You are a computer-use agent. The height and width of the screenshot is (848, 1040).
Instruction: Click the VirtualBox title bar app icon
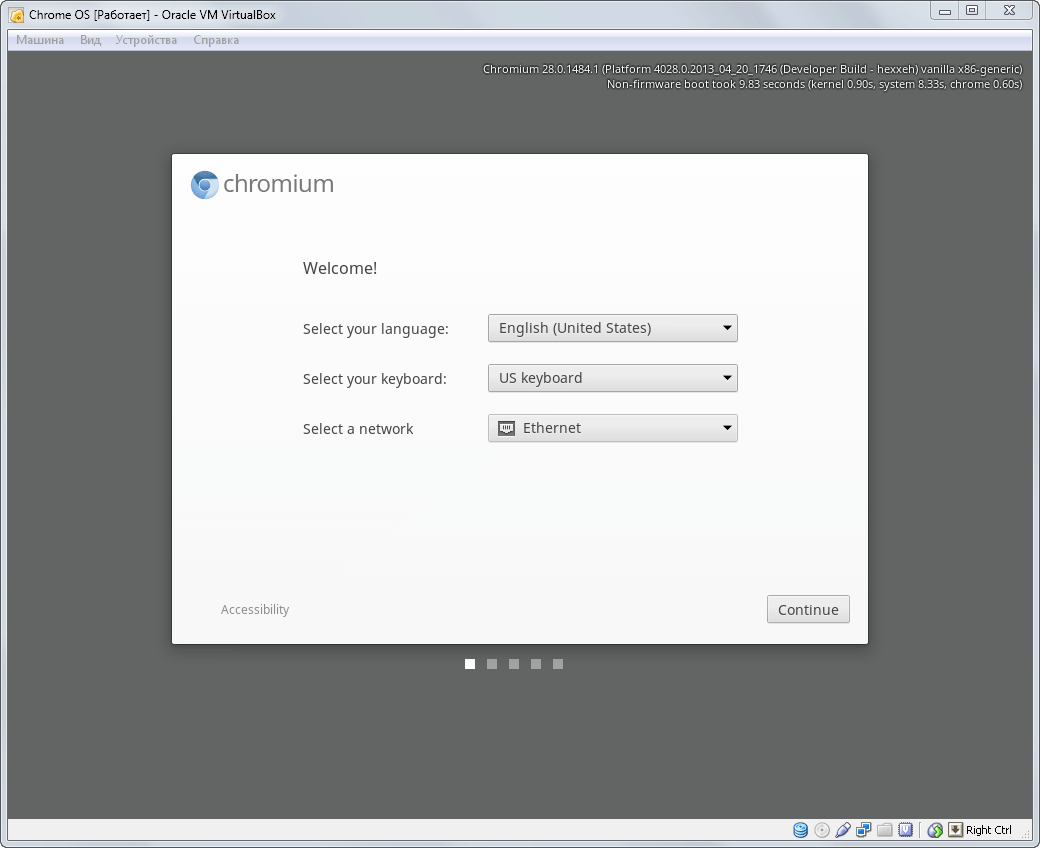tap(17, 15)
